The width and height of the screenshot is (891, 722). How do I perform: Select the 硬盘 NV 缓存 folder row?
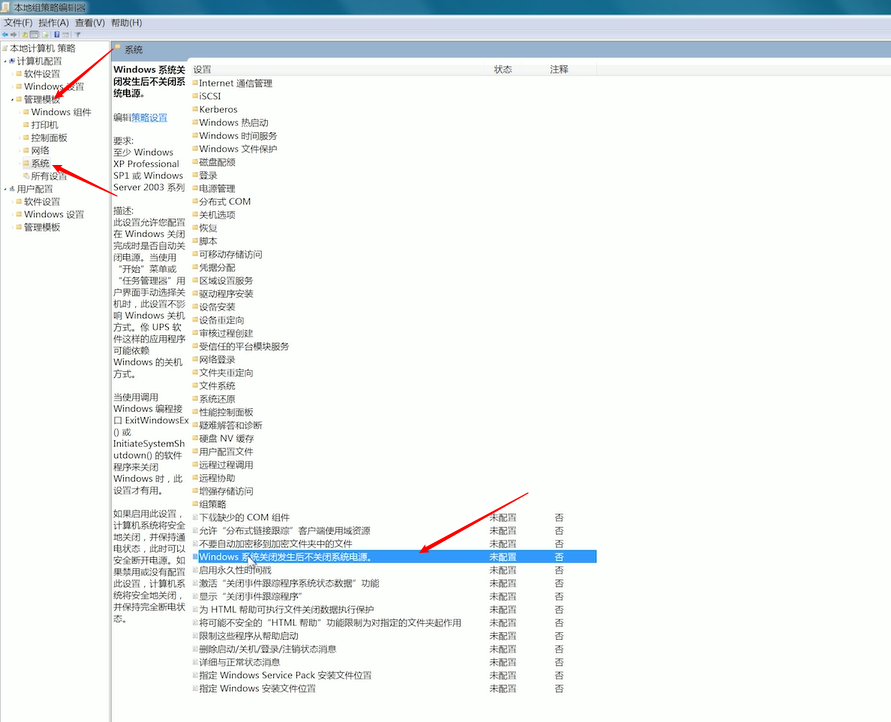(x=226, y=439)
